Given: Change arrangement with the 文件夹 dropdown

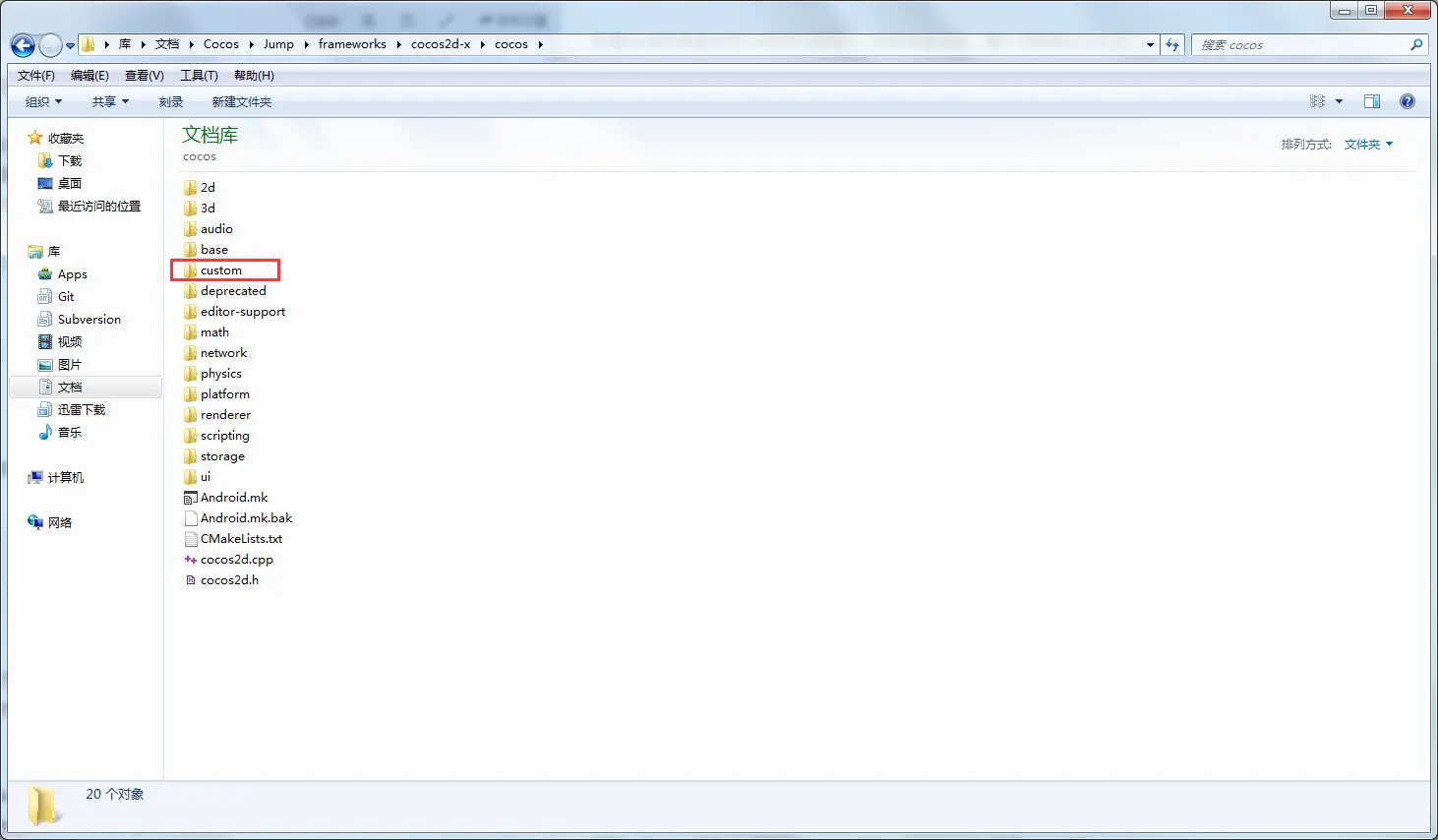Looking at the screenshot, I should [x=1368, y=144].
